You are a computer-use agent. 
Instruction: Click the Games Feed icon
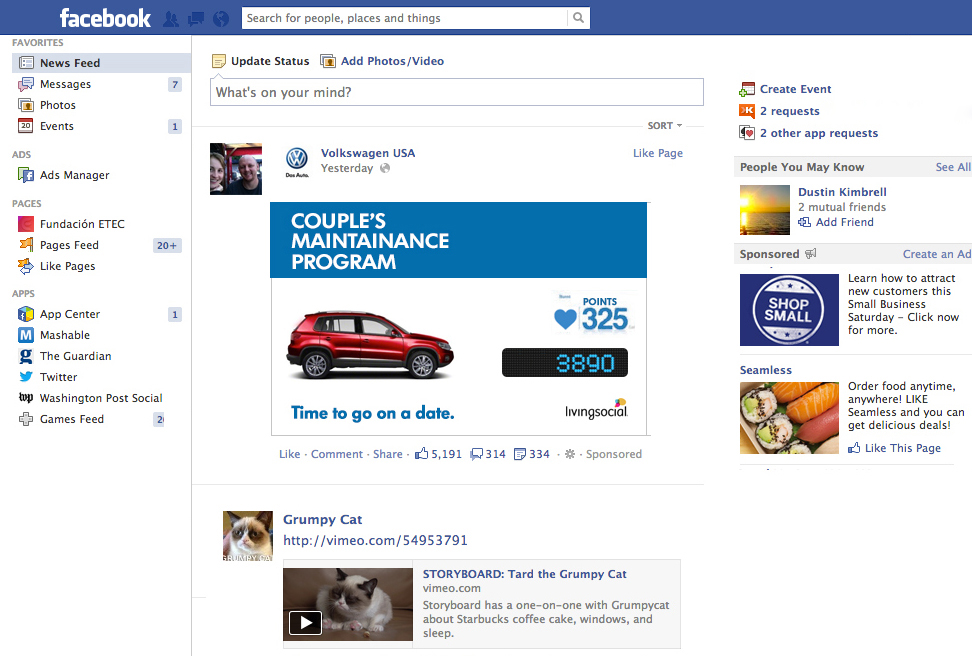pyautogui.click(x=26, y=419)
